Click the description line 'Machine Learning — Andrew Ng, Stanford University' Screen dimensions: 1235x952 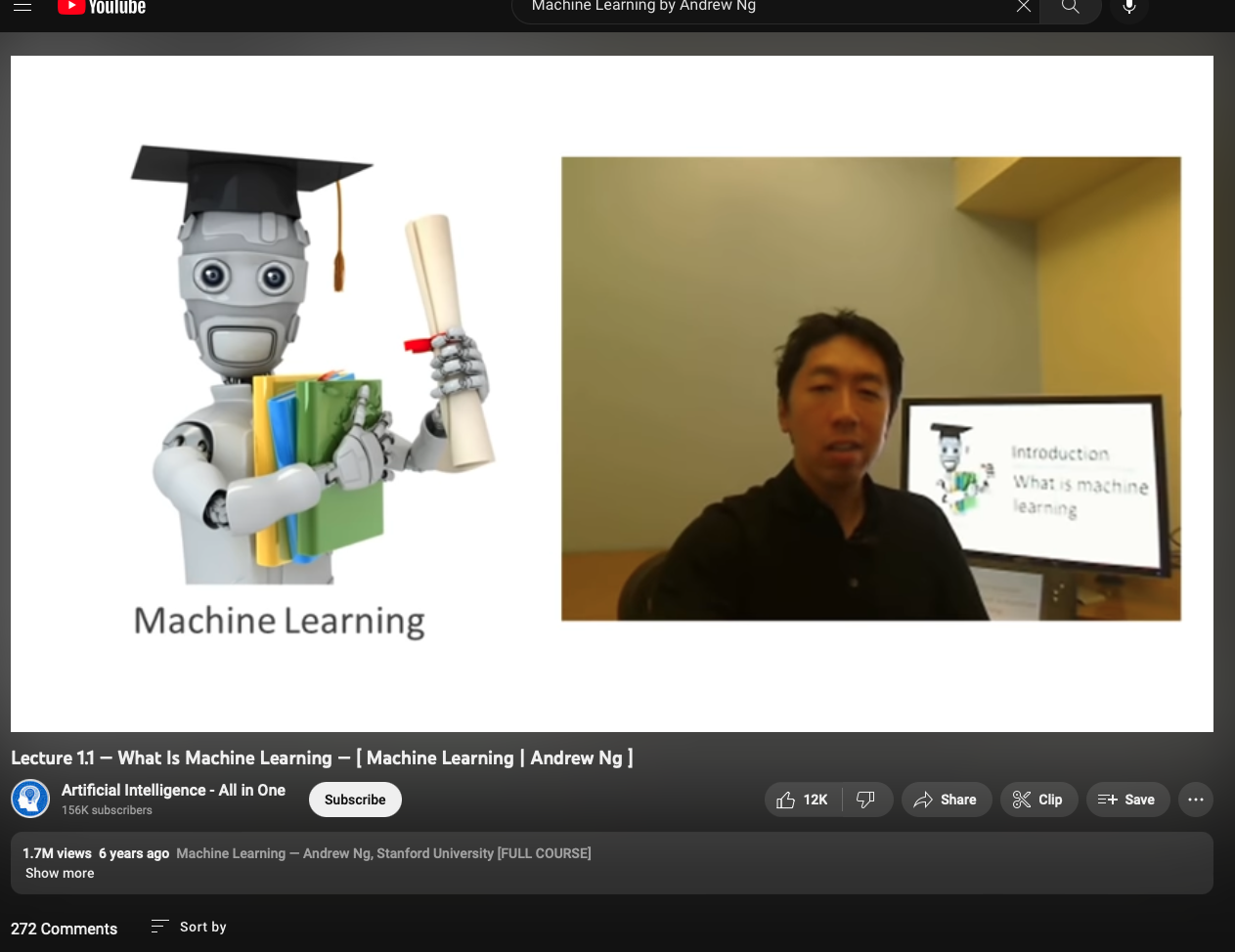click(x=383, y=853)
